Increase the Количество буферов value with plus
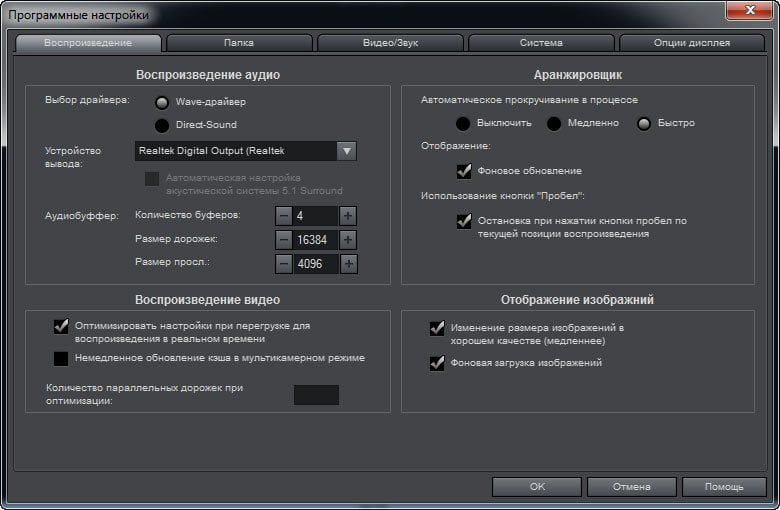This screenshot has width=780, height=510. click(x=348, y=215)
